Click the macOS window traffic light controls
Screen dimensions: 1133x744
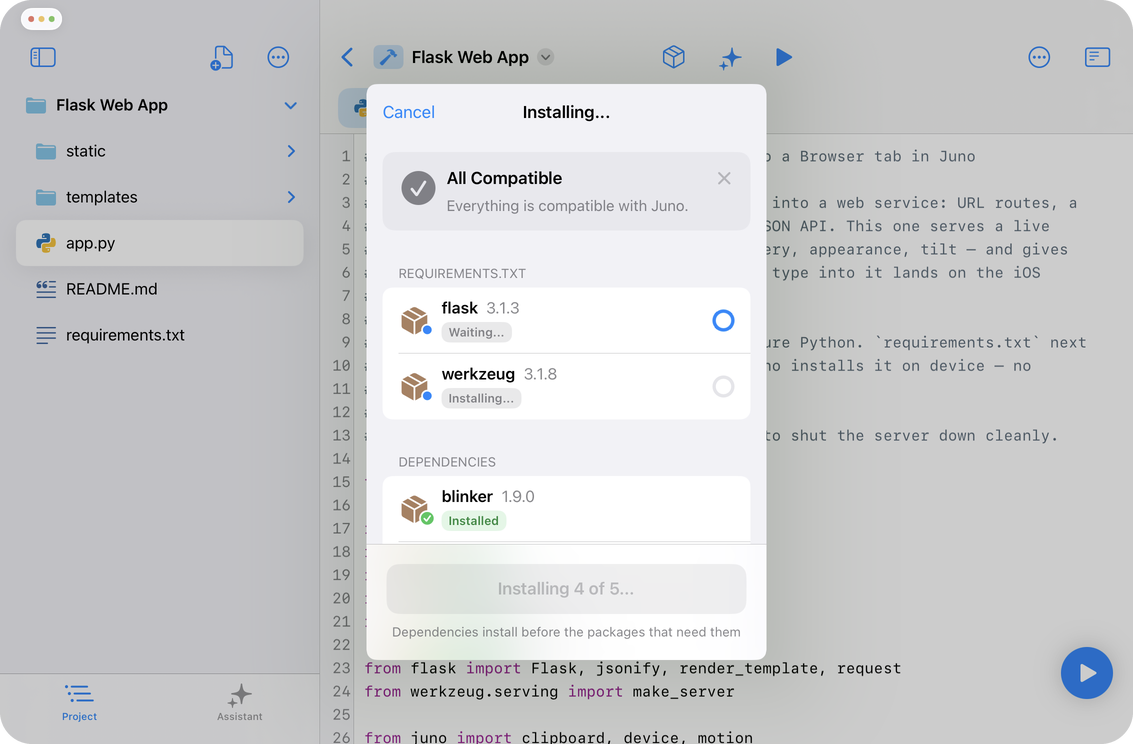click(41, 19)
